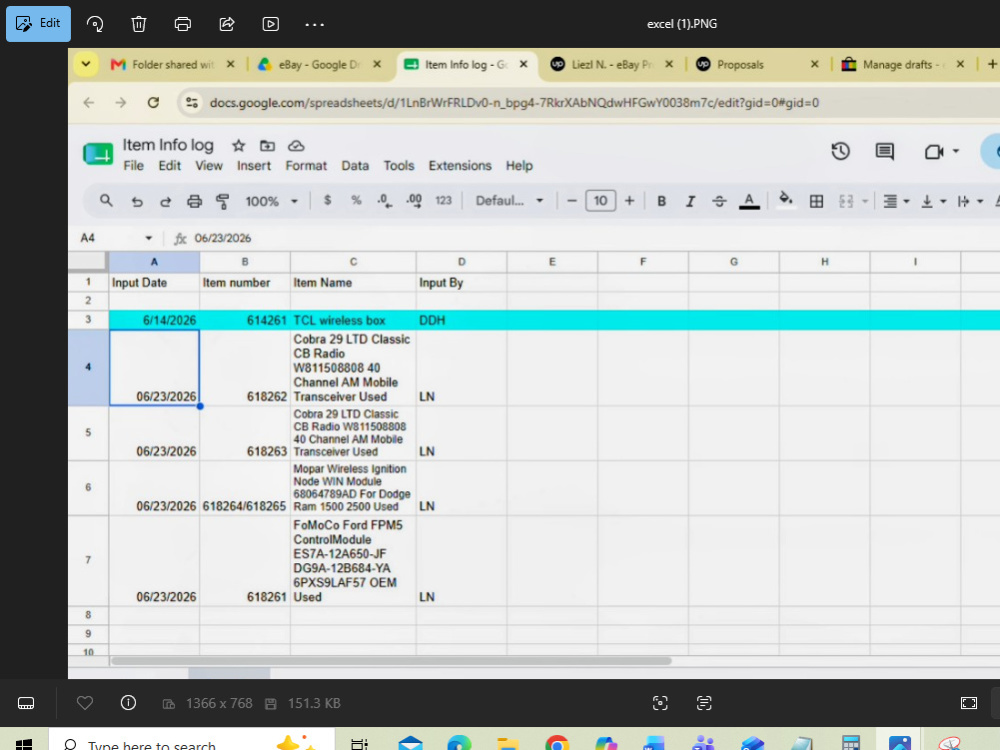
Task: Open the Insert menu
Action: coord(254,166)
